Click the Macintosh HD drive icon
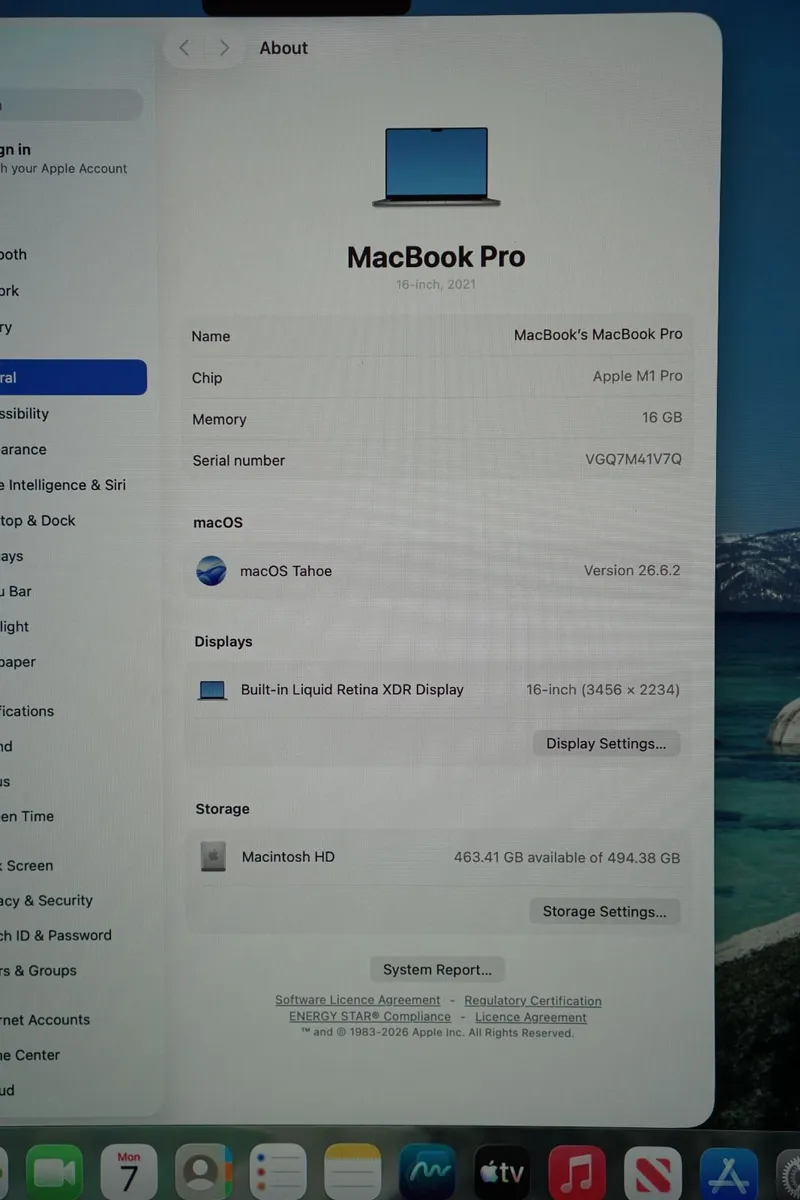The height and width of the screenshot is (1200, 800). pyautogui.click(x=213, y=857)
